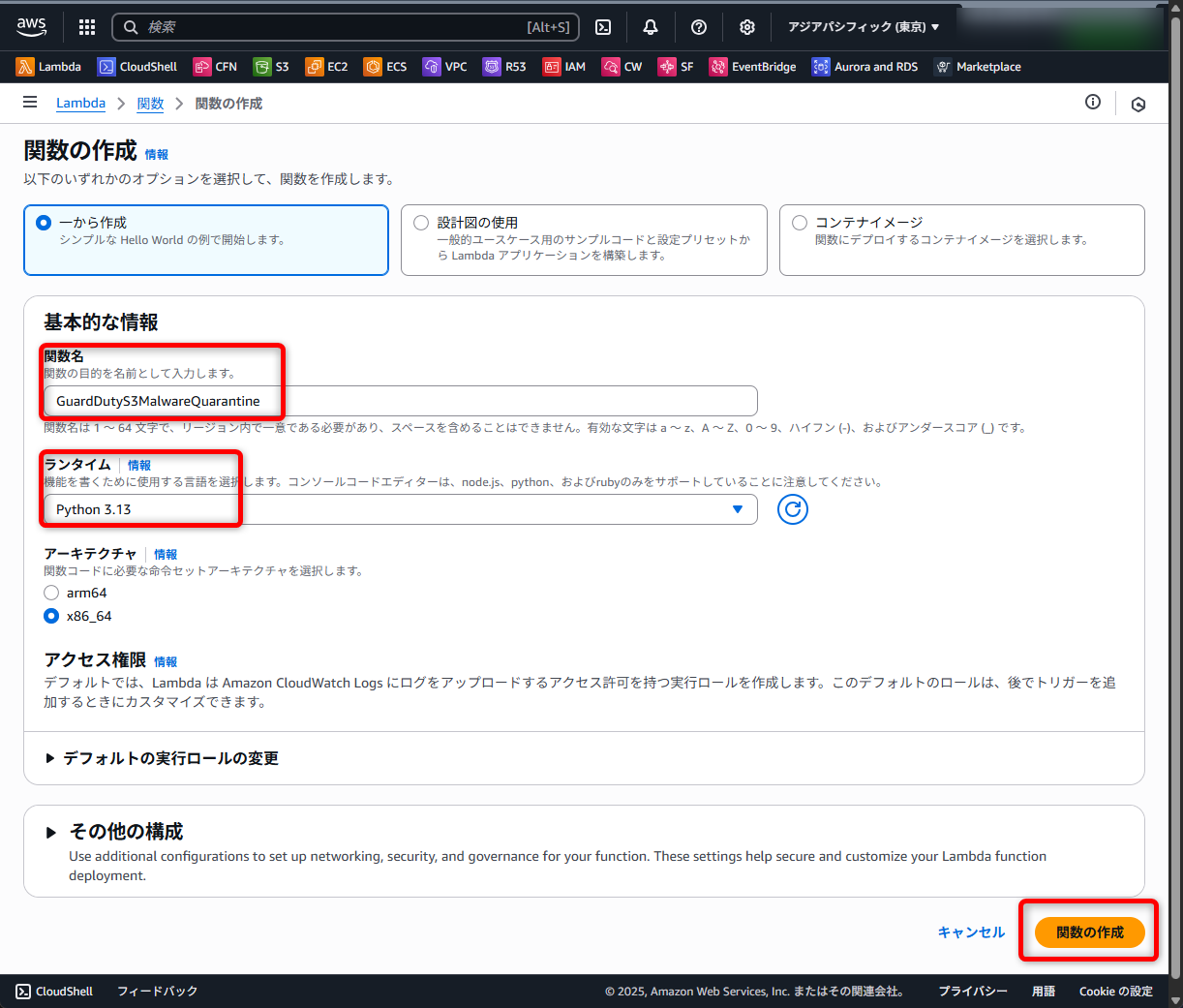Go to Lambda breadcrumb link
Viewport: 1183px width, 1008px height.
(80, 103)
